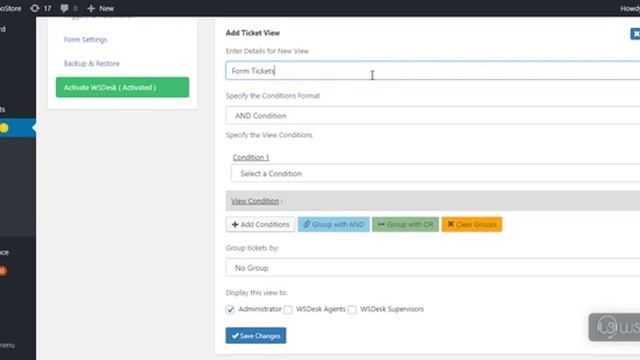Viewport: 640px width, 360px height.
Task: Open Backup & Restore settings
Action: pyautogui.click(x=91, y=63)
